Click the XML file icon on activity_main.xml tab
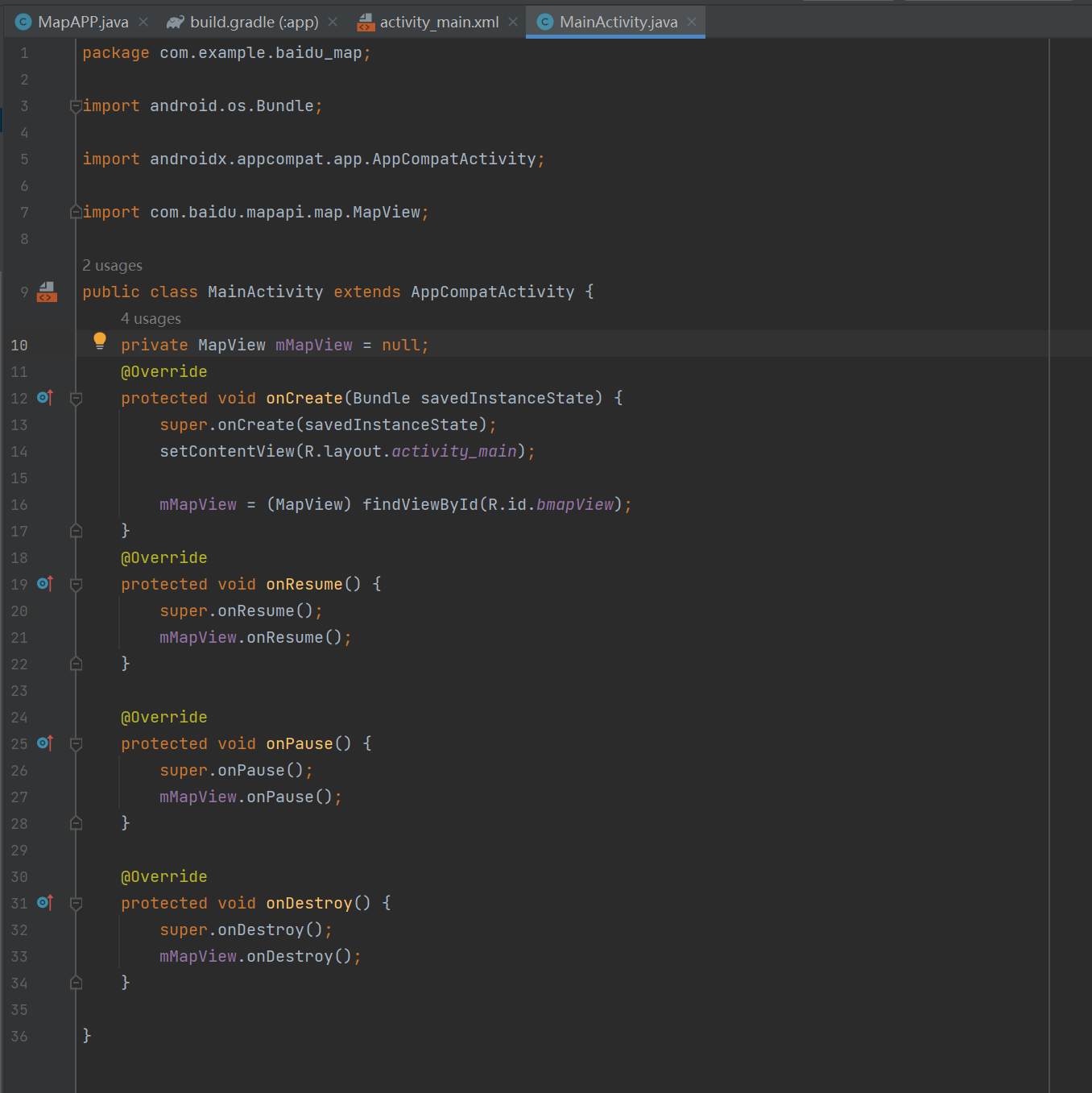 pos(366,22)
